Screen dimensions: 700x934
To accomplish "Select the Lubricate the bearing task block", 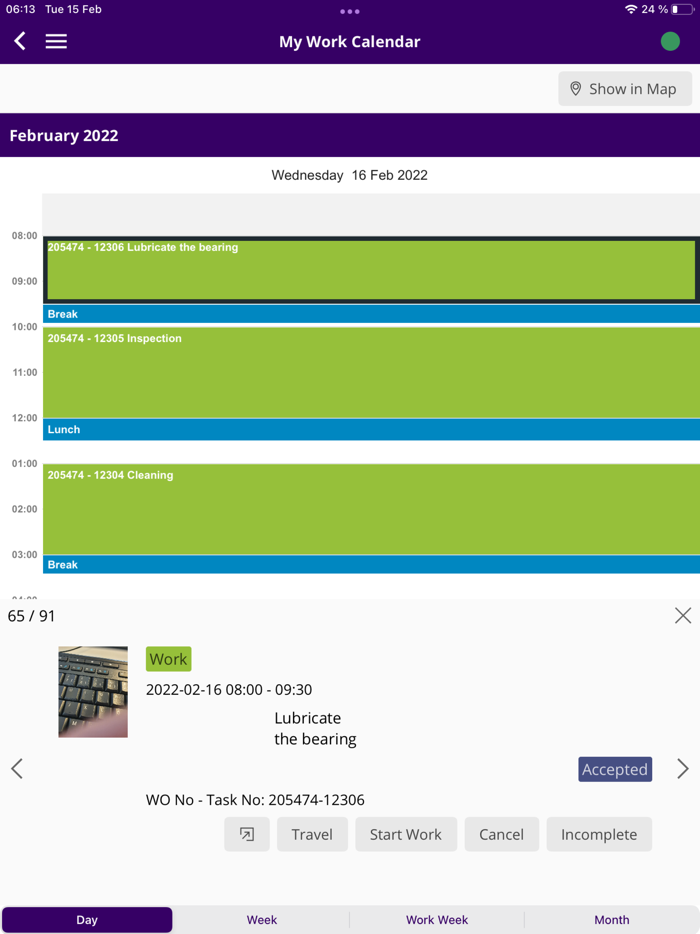I will pos(371,270).
